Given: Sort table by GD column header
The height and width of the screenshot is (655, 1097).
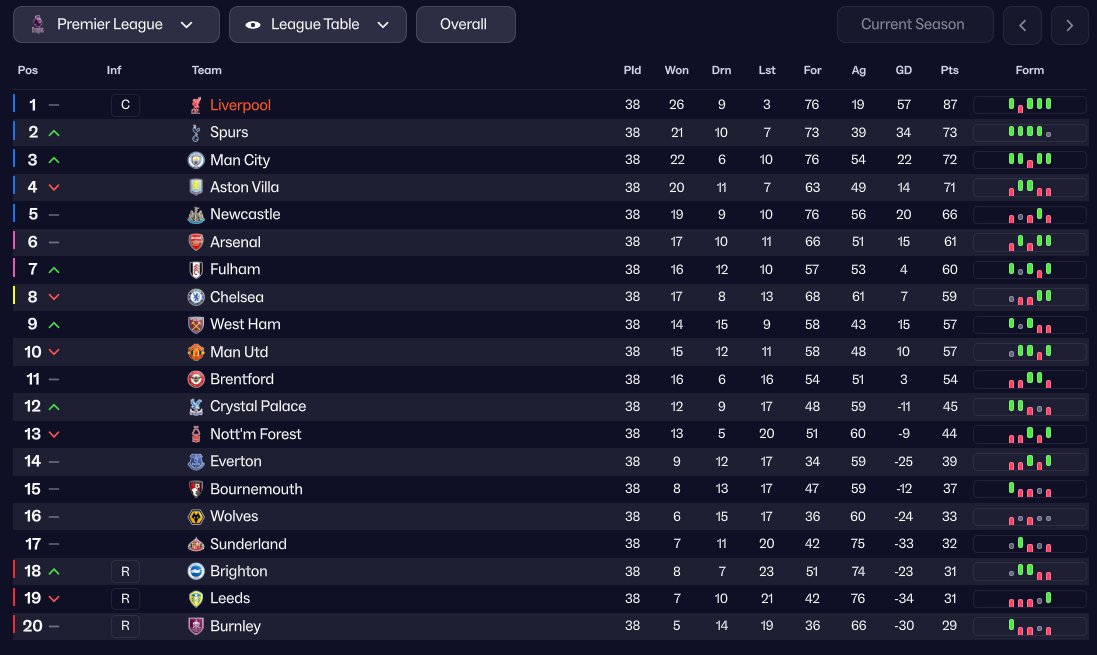Looking at the screenshot, I should (x=904, y=70).
